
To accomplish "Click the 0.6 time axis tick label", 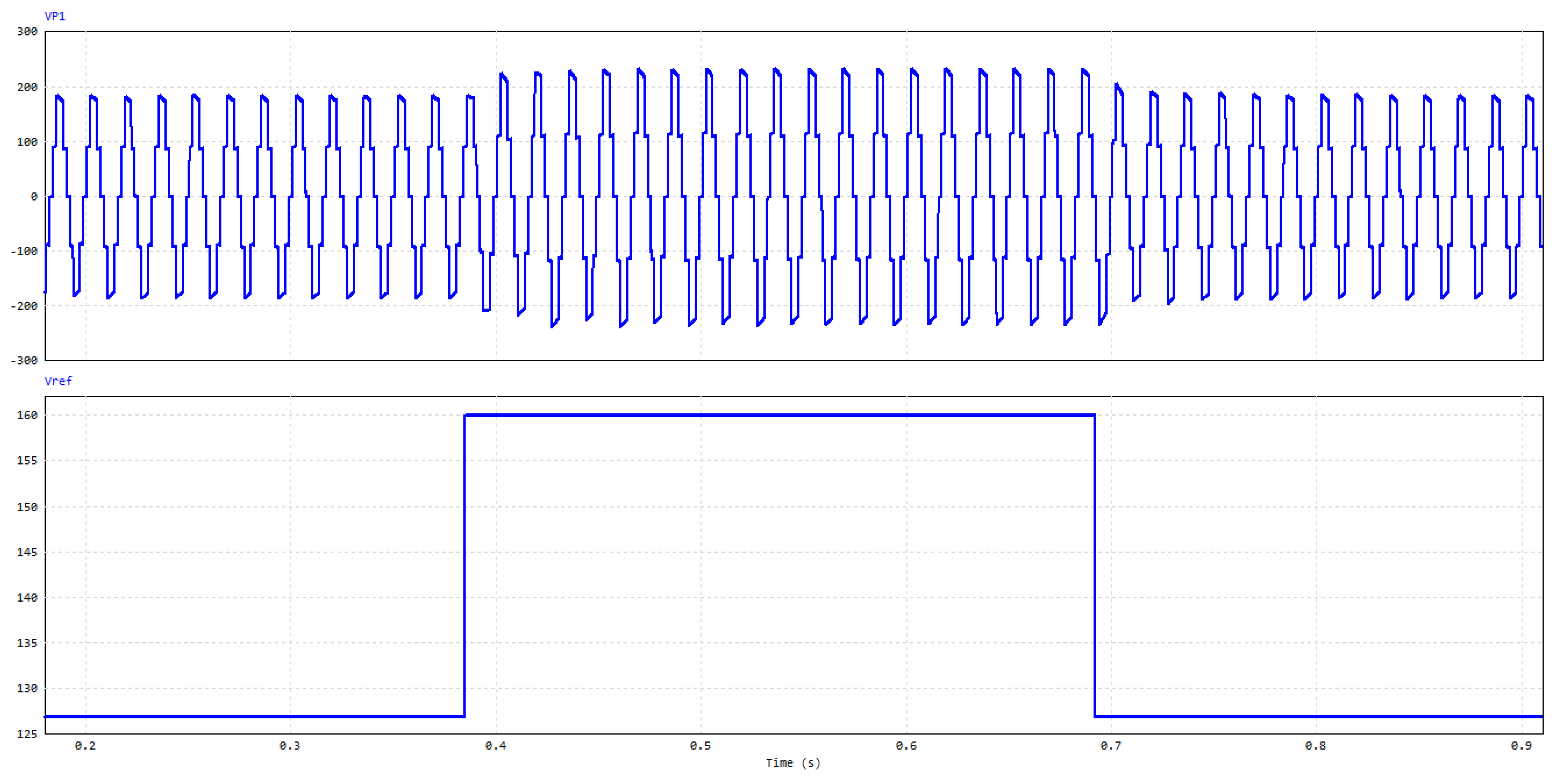I will tap(906, 746).
